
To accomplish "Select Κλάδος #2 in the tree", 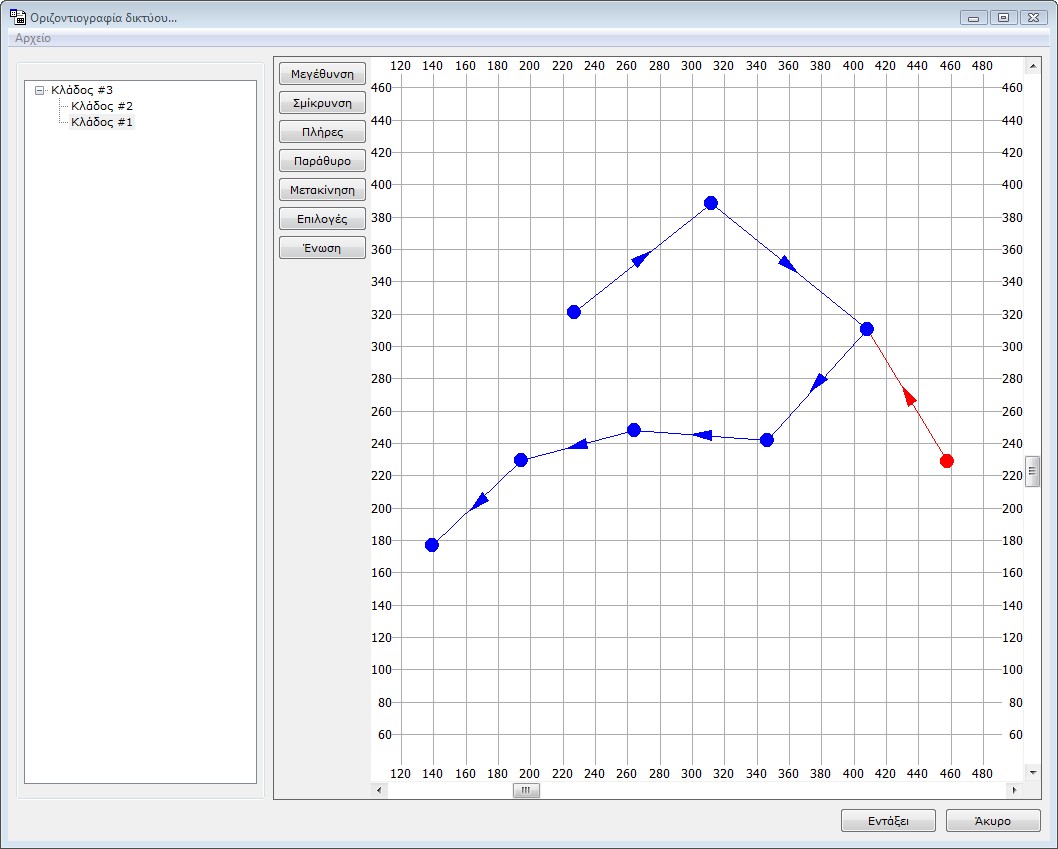I will 102,106.
